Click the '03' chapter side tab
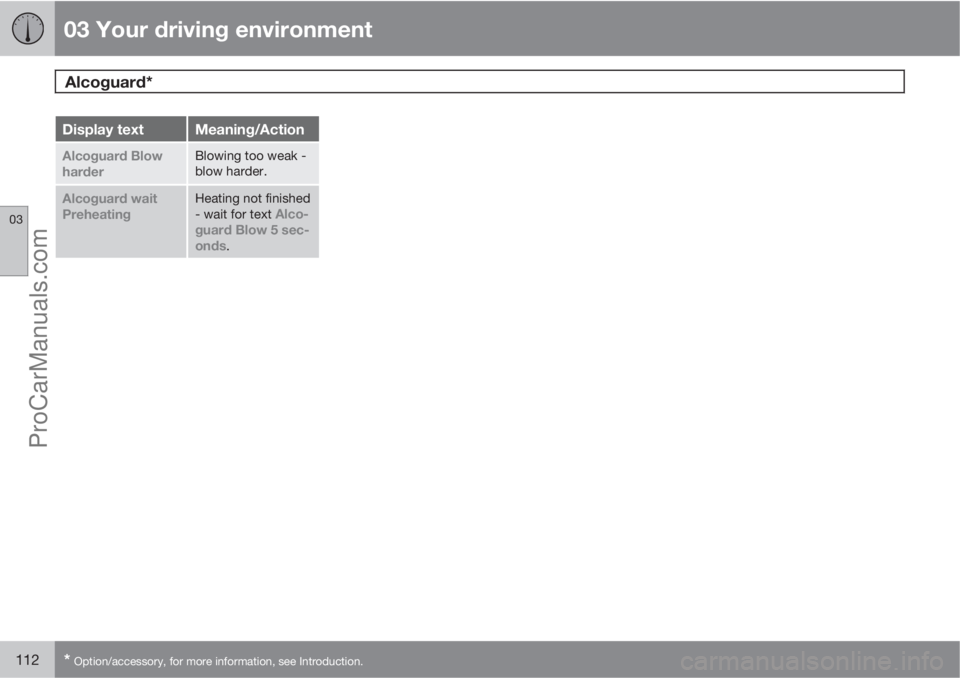The height and width of the screenshot is (678, 960). [14, 241]
